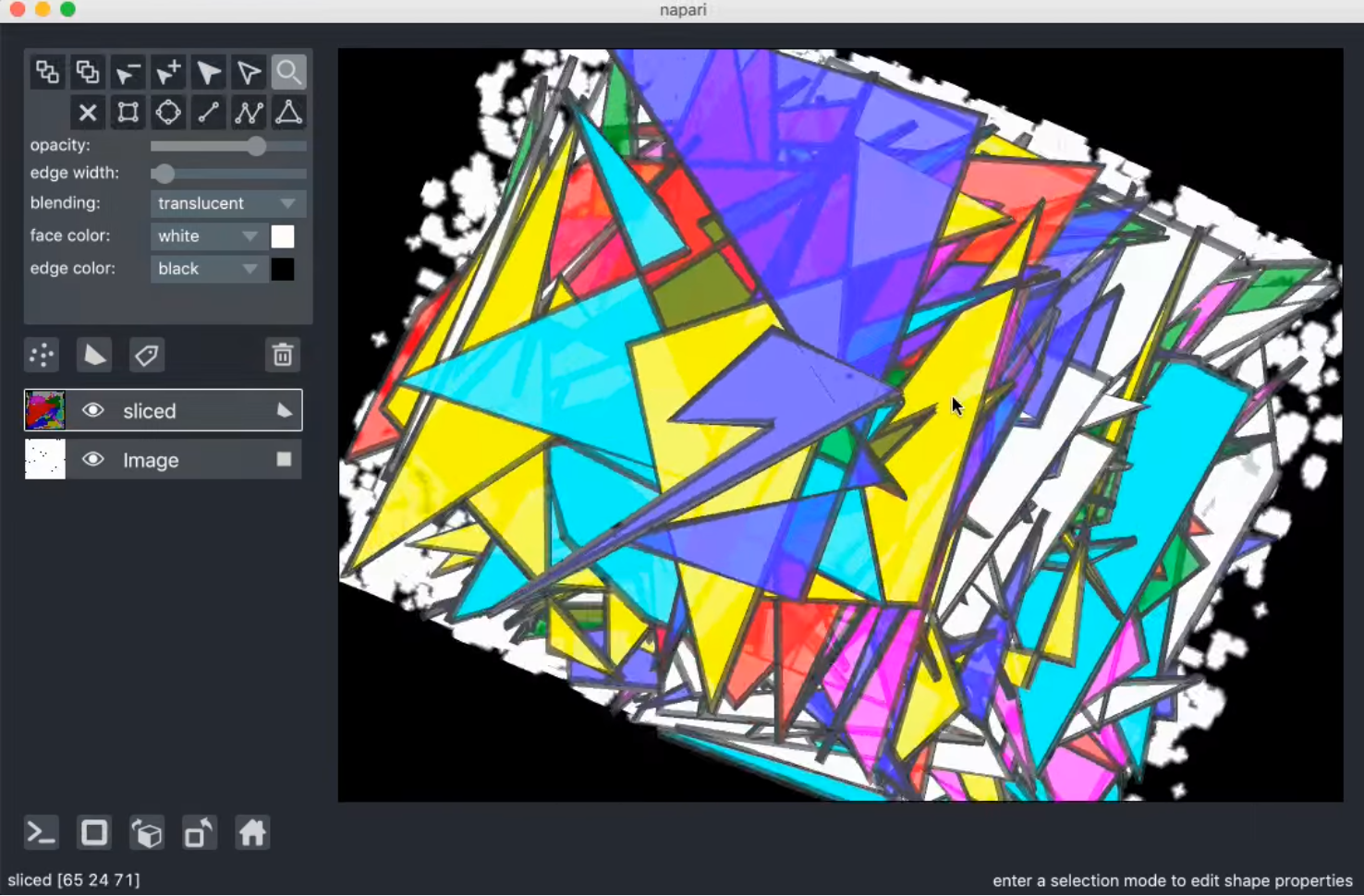Image resolution: width=1364 pixels, height=896 pixels.
Task: Select the add line tool
Action: tap(207, 112)
